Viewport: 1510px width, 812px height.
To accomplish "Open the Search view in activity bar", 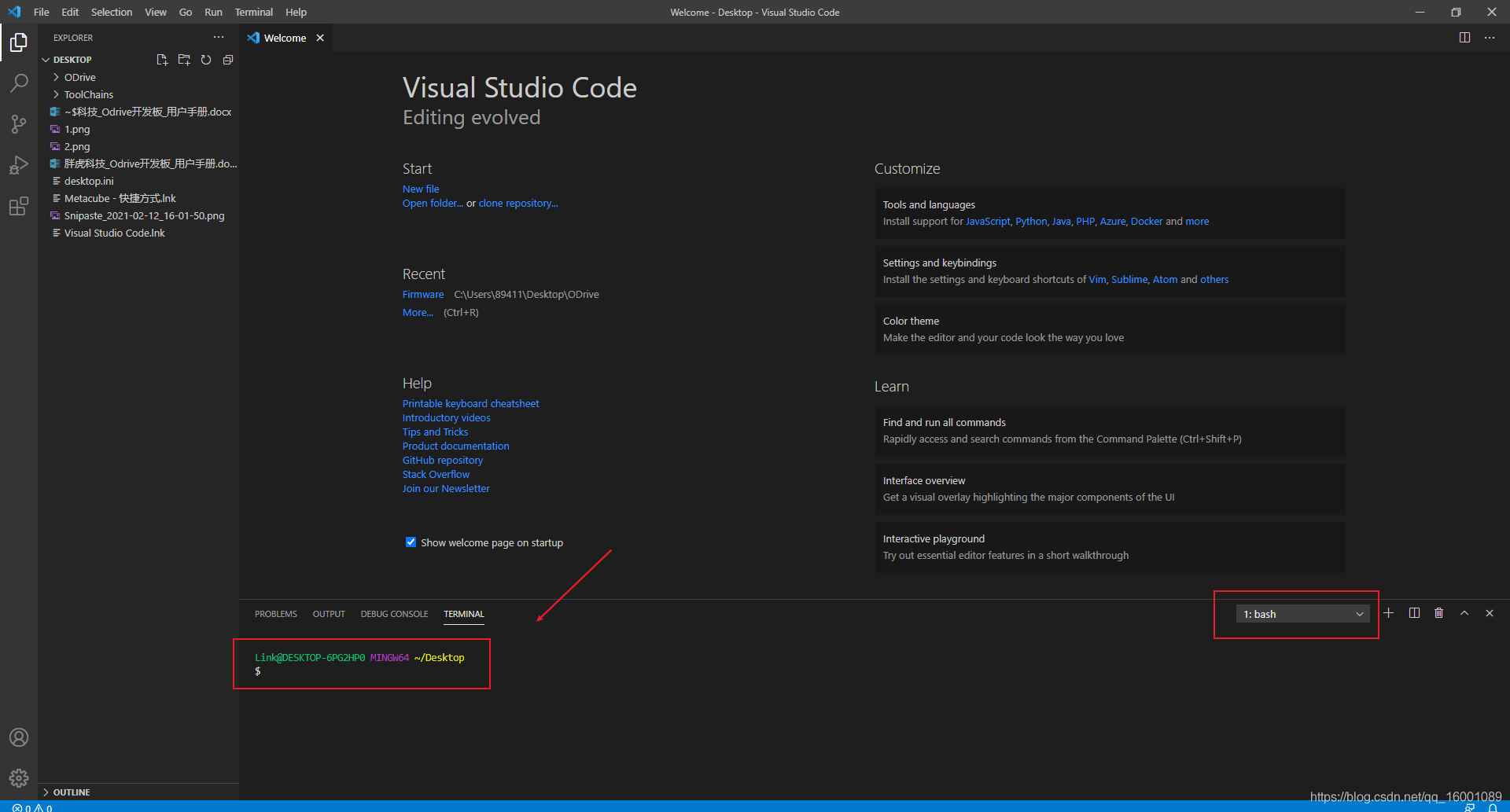I will (19, 83).
